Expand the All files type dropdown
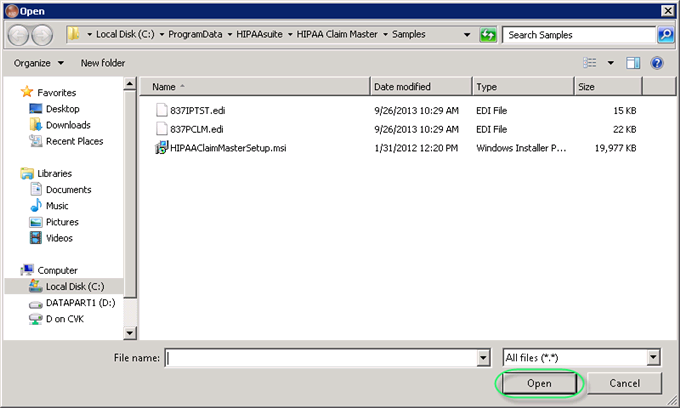This screenshot has height=408, width=680. coord(653,357)
